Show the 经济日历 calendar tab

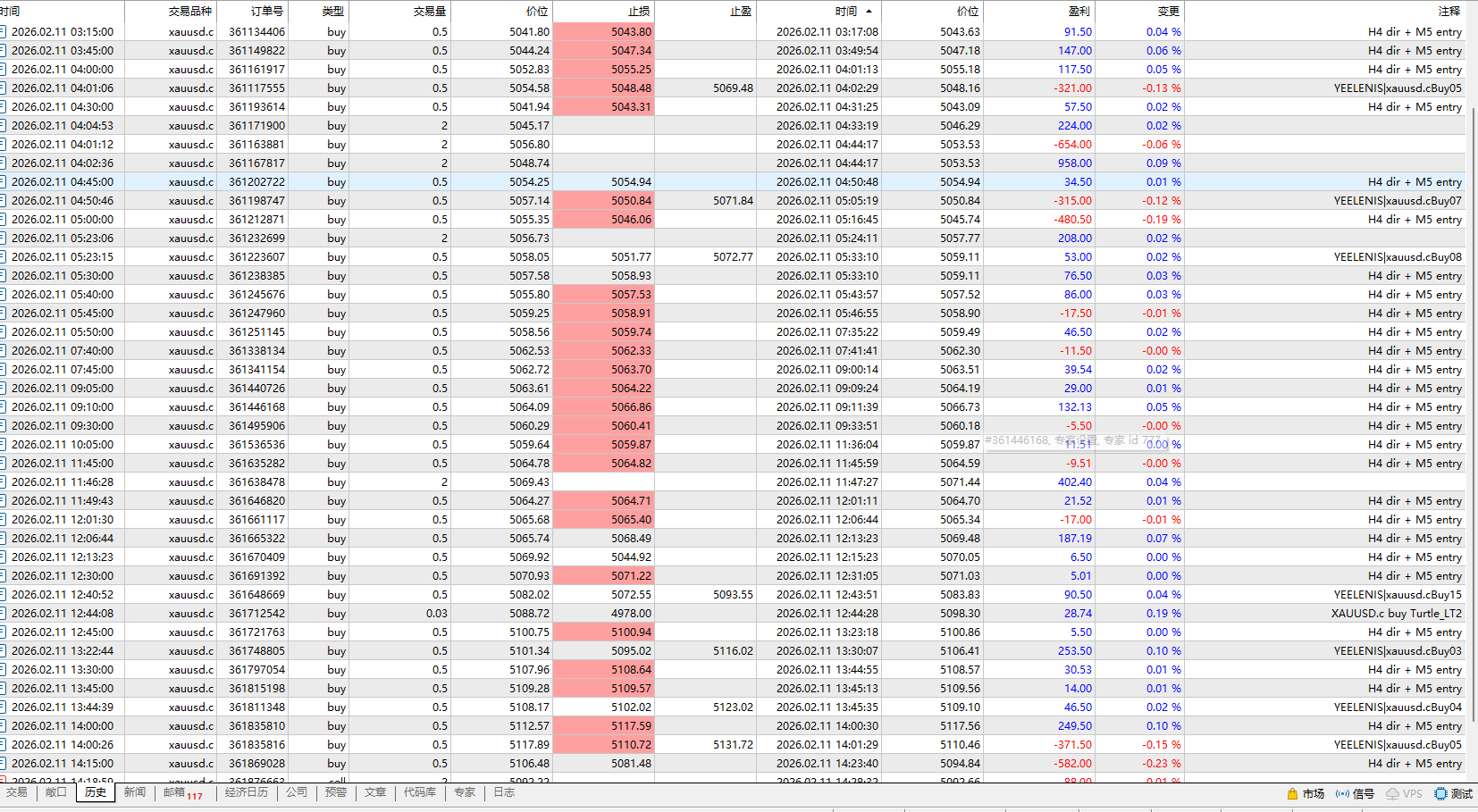(x=247, y=792)
